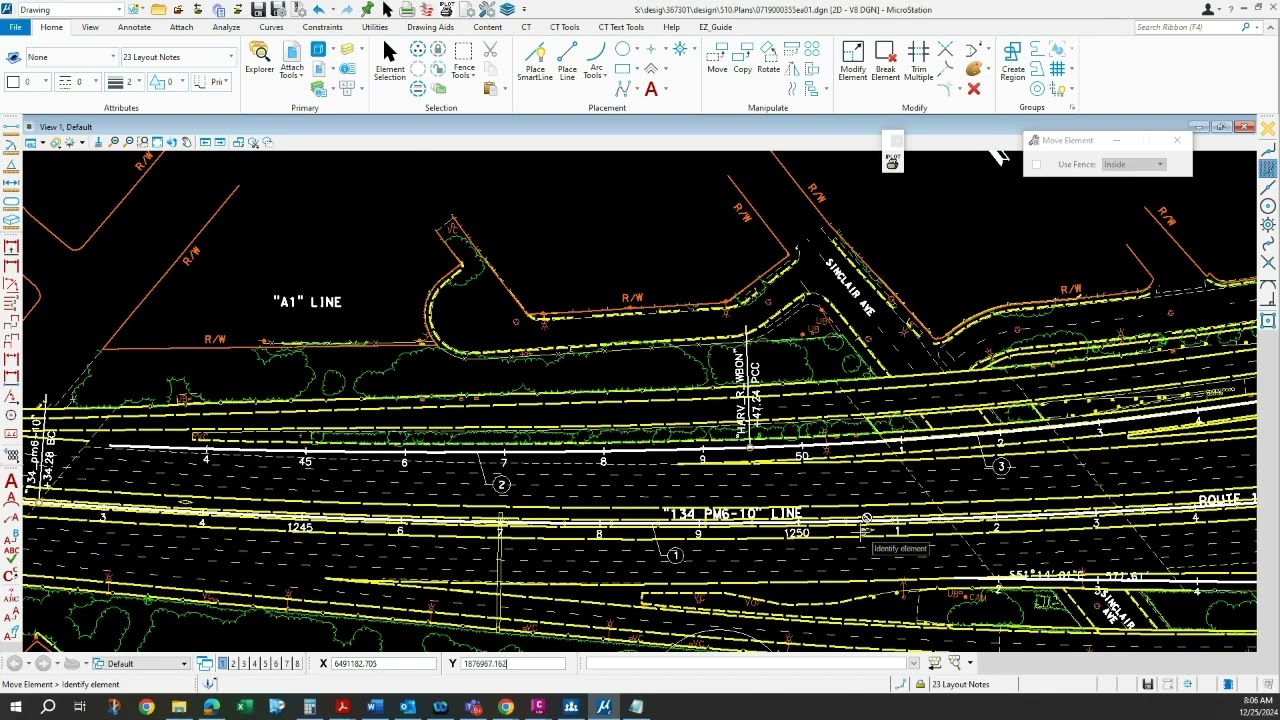Screen dimensions: 1280x720
Task: Open Google Chrome from the taskbar
Action: (x=146, y=707)
